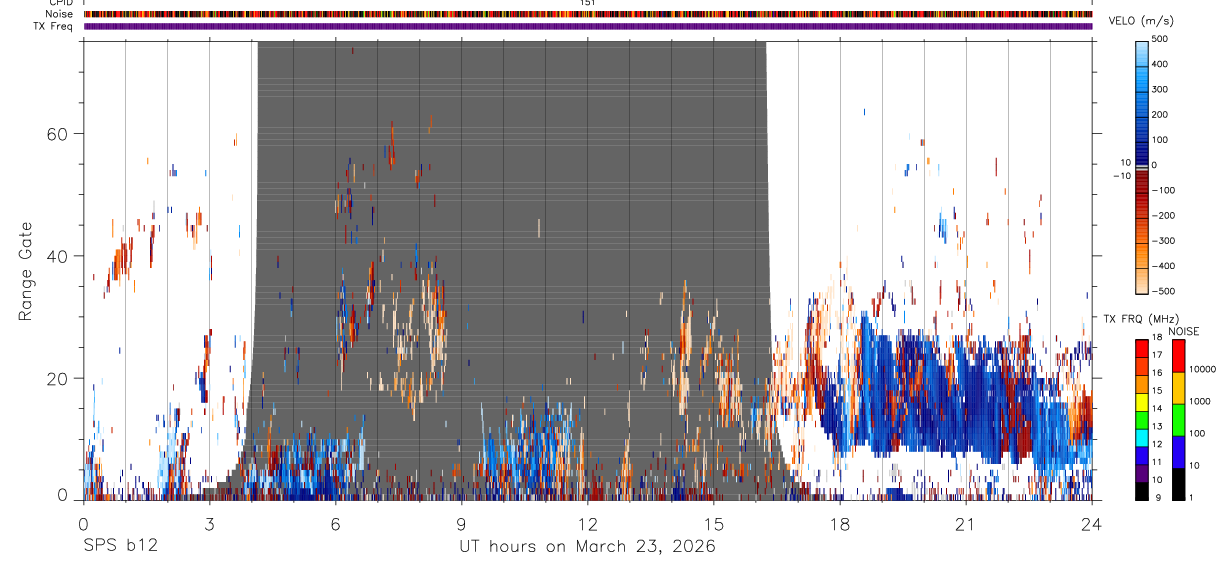
Task: Click the '-400' velocity scale label
Action: tap(1165, 266)
